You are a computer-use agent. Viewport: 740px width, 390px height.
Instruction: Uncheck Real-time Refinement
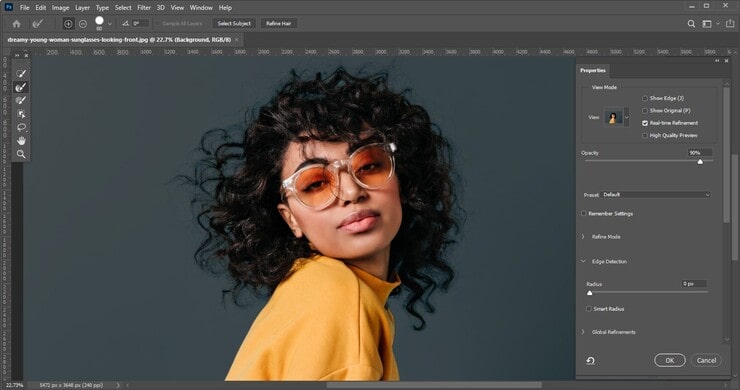click(x=645, y=123)
